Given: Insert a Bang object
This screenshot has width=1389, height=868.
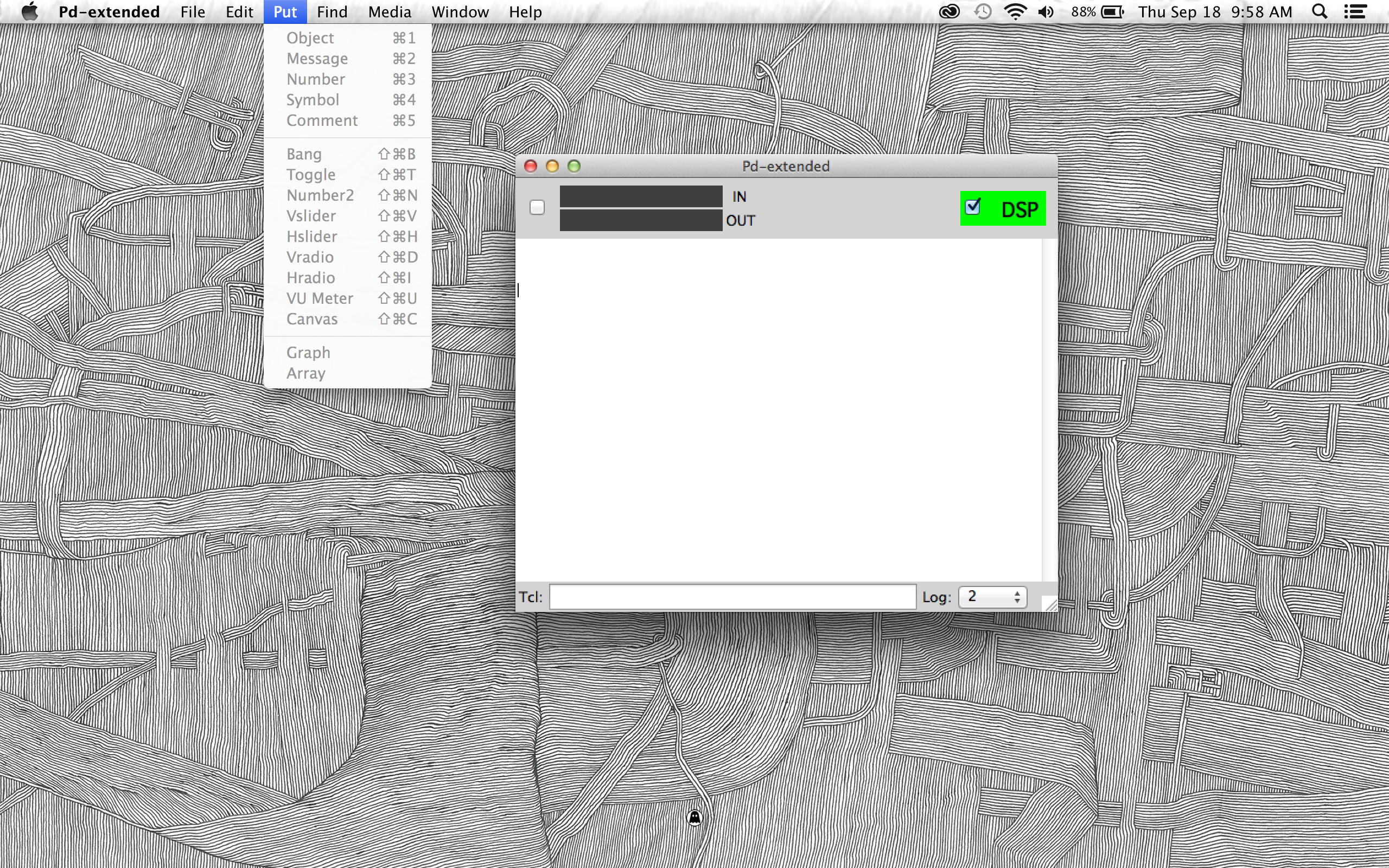Looking at the screenshot, I should pos(305,154).
